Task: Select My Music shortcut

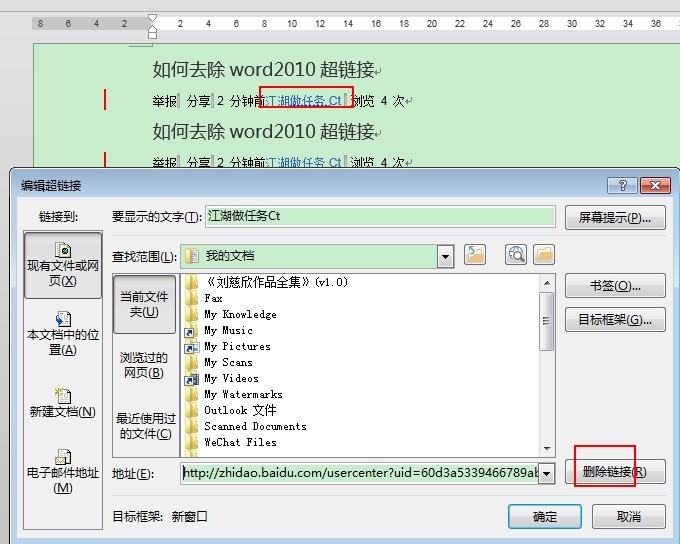Action: (x=219, y=331)
